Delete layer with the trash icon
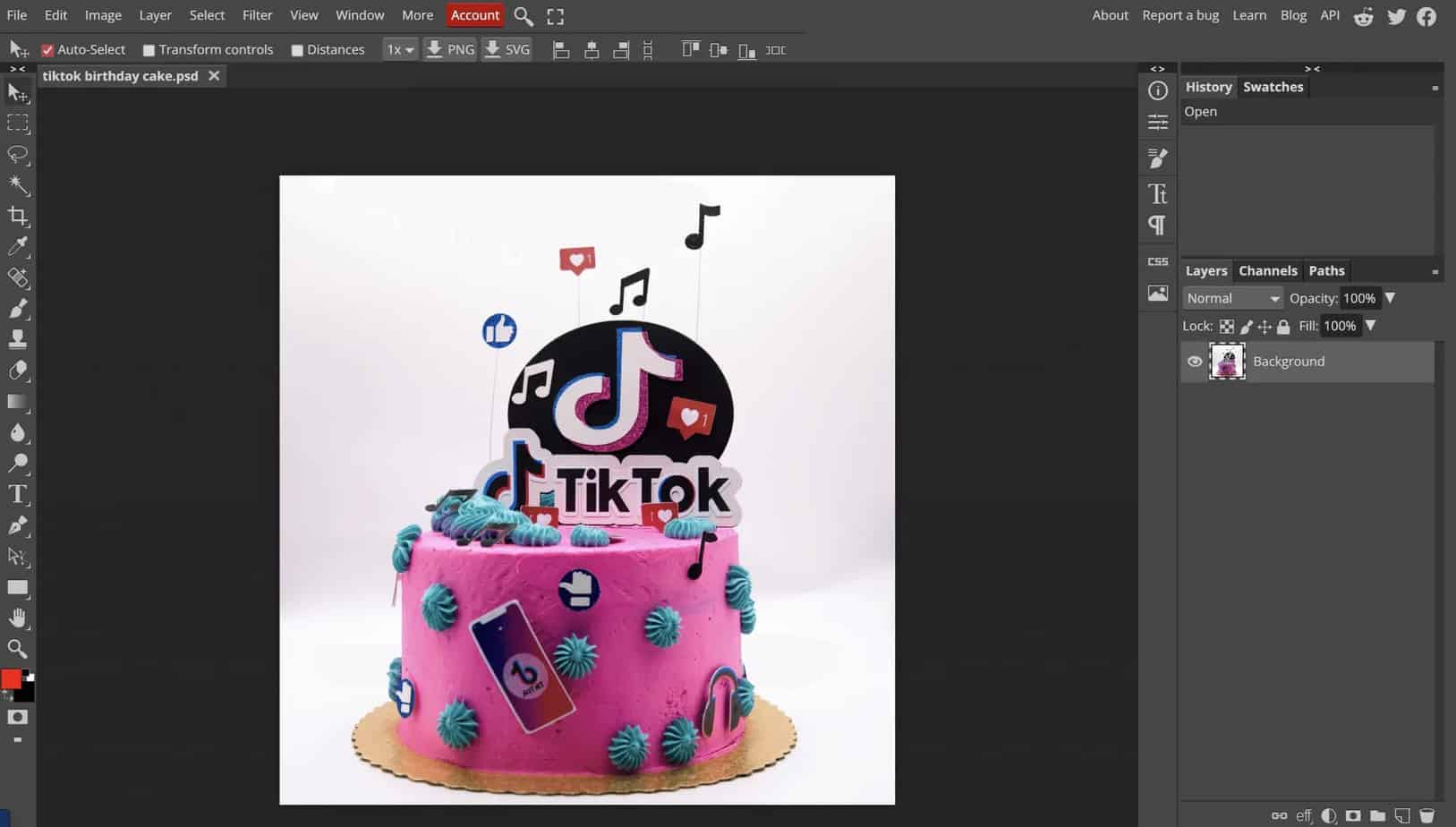Image resolution: width=1456 pixels, height=827 pixels. tap(1426, 815)
